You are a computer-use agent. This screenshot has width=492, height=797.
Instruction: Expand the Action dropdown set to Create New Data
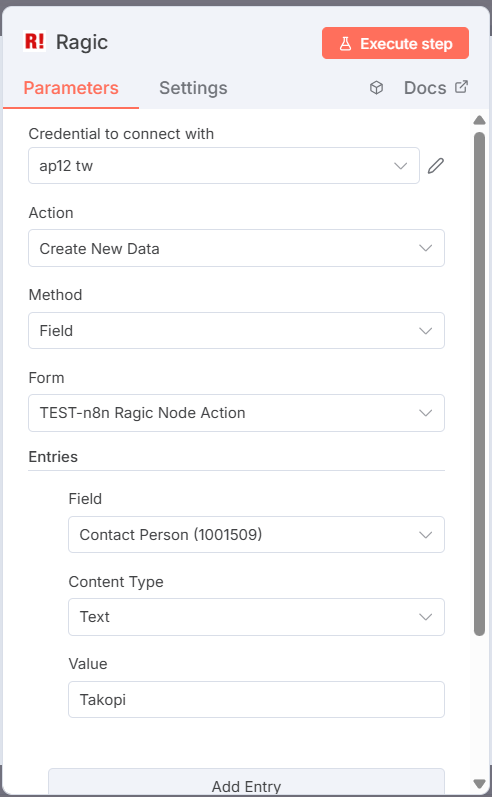(x=236, y=248)
